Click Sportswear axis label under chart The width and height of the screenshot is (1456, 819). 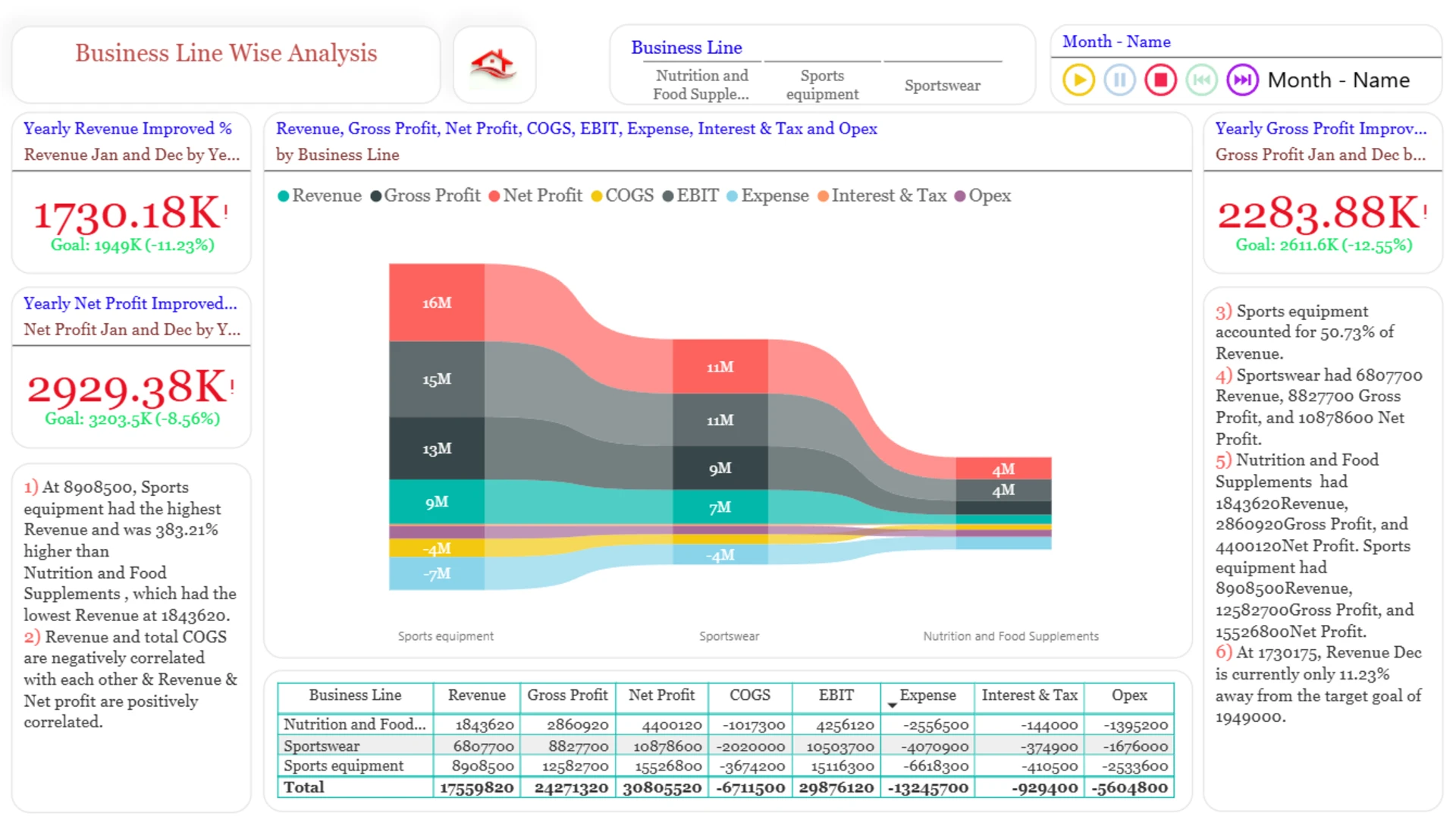pos(729,636)
